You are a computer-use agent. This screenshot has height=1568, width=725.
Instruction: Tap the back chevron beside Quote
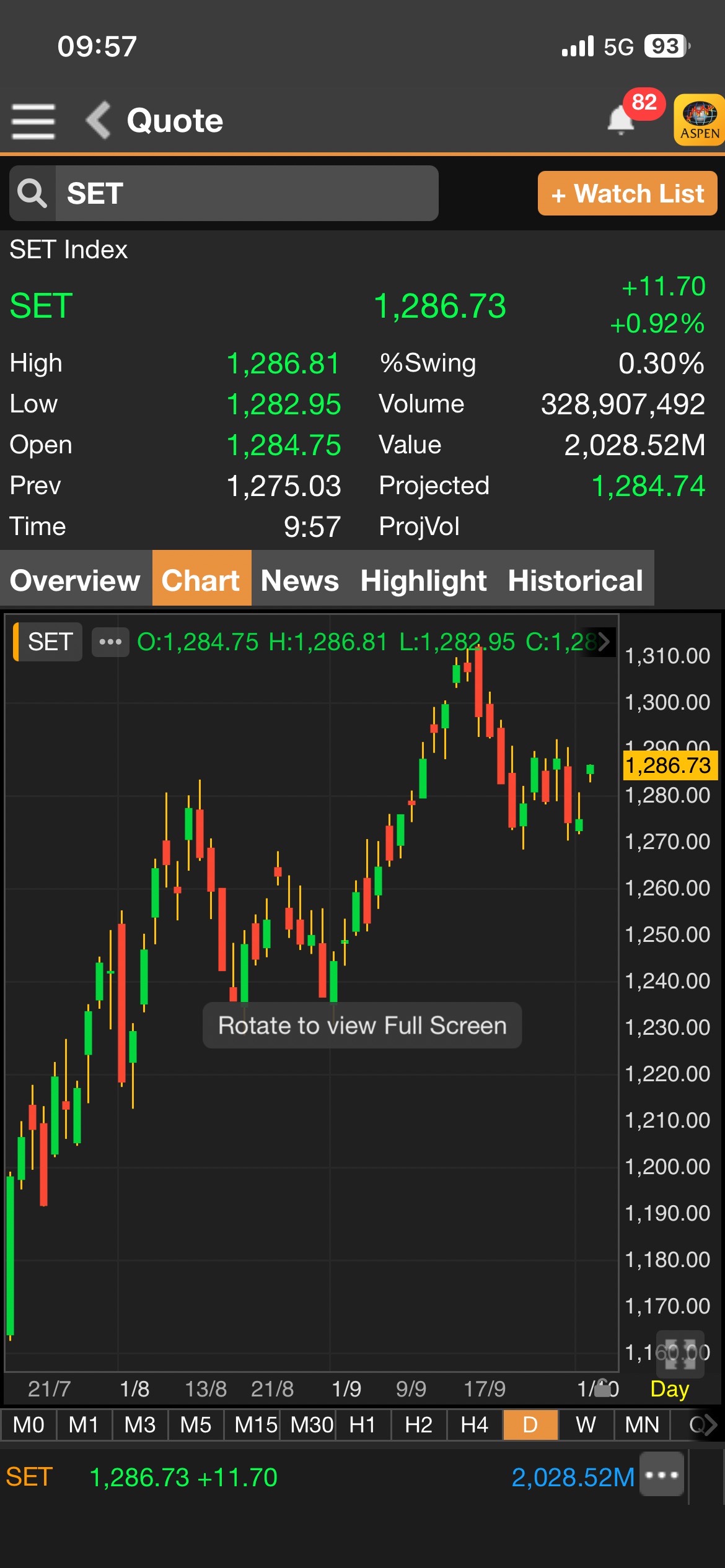(99, 120)
